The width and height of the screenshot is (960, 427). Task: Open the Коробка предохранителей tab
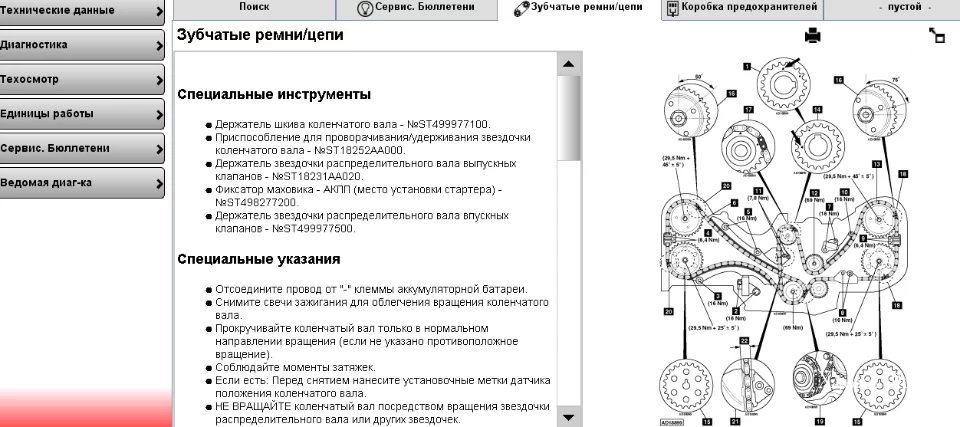741,9
